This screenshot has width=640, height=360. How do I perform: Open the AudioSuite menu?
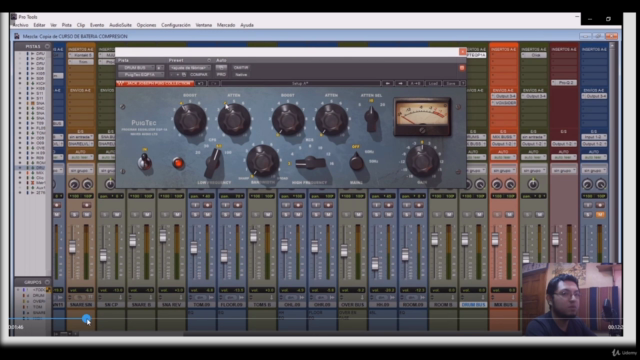tap(120, 25)
